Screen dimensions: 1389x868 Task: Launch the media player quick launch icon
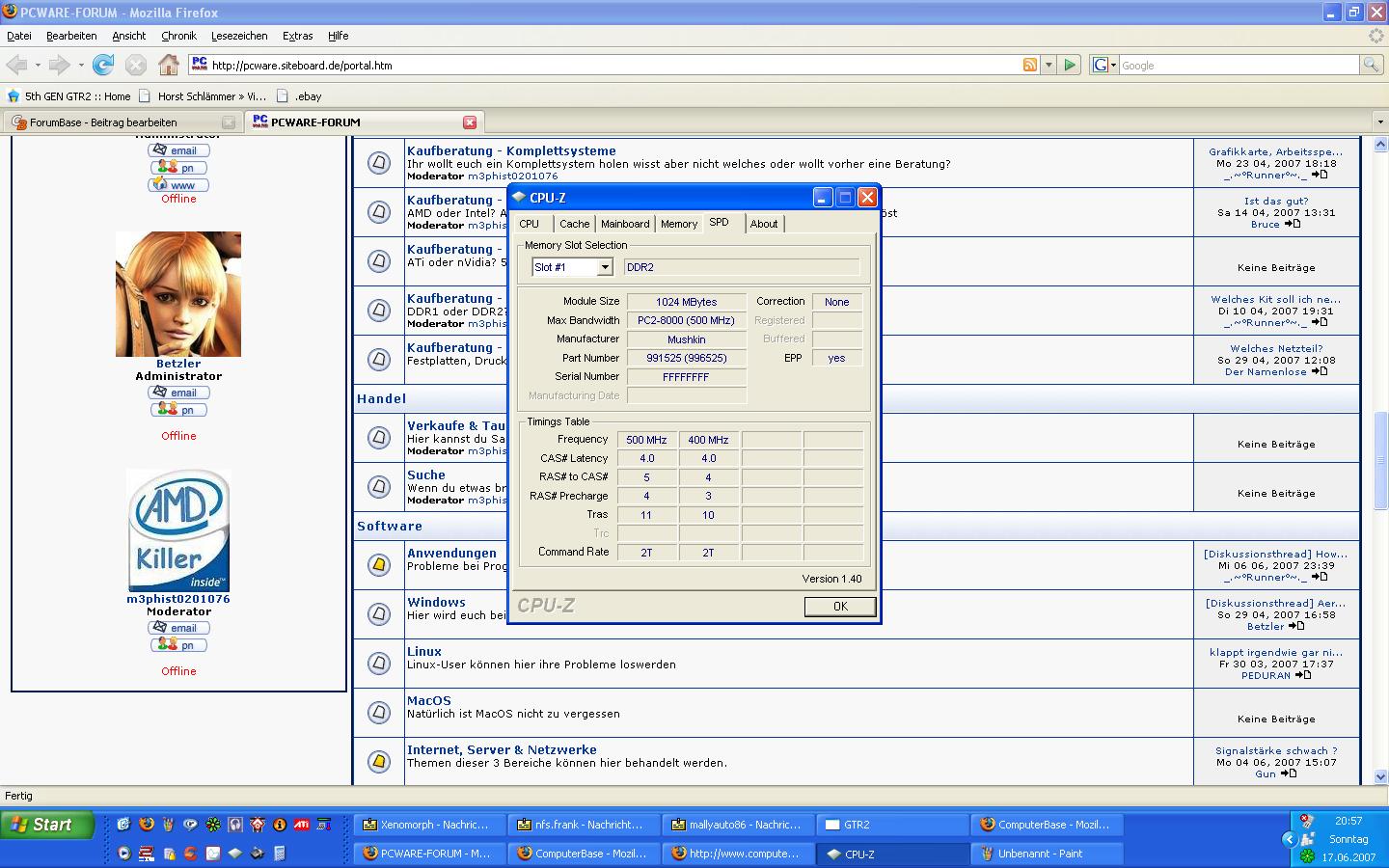pos(124,854)
